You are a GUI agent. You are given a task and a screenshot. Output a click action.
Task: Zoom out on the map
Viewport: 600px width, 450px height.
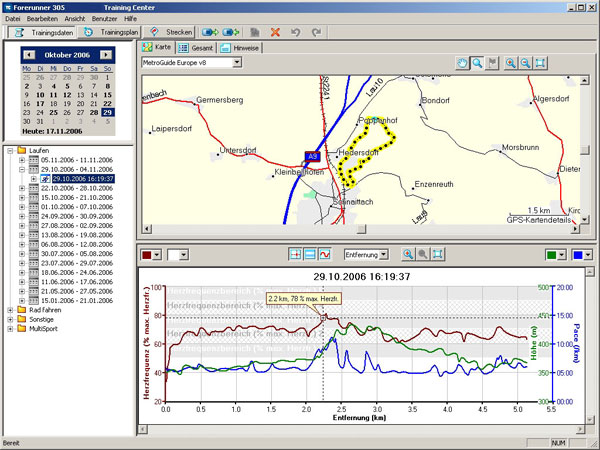[525, 63]
